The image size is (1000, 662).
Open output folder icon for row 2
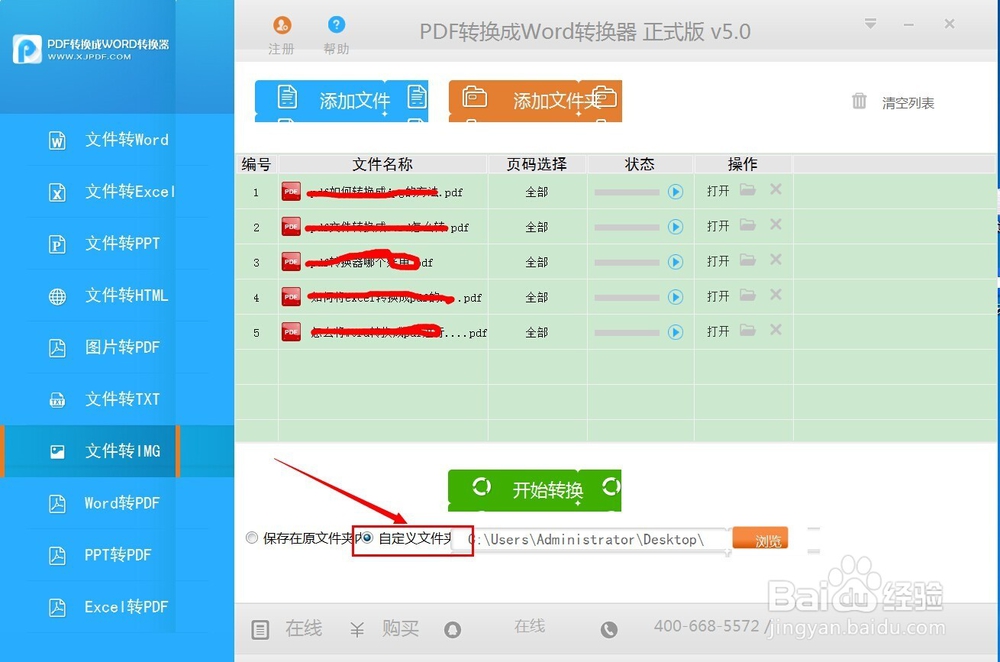click(747, 225)
